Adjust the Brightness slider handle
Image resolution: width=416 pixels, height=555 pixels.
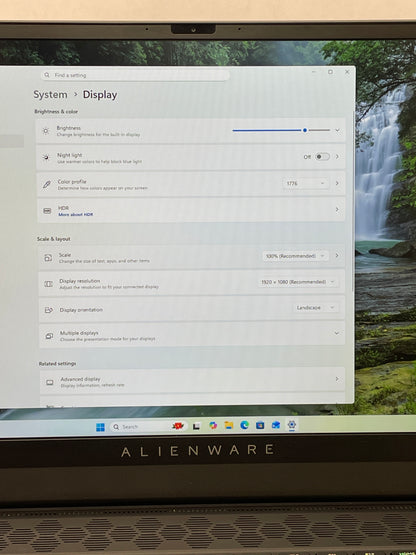coord(305,130)
